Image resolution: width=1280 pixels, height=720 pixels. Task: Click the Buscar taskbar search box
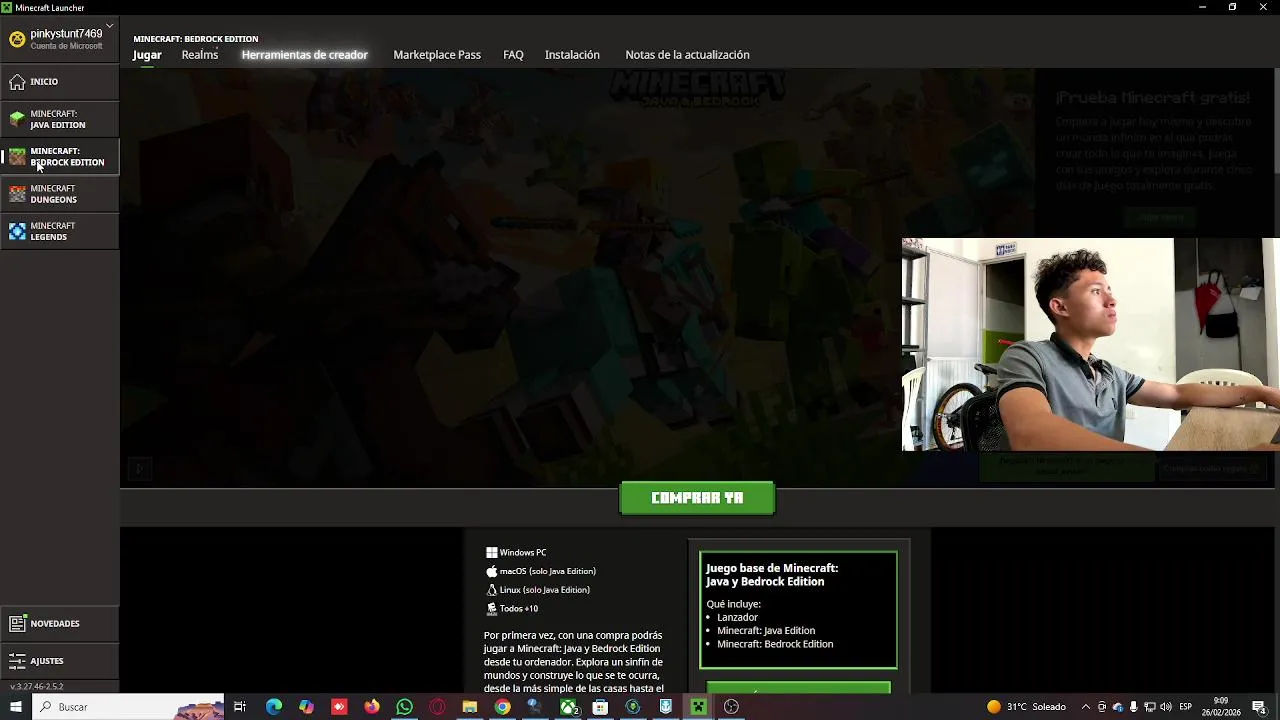point(128,707)
